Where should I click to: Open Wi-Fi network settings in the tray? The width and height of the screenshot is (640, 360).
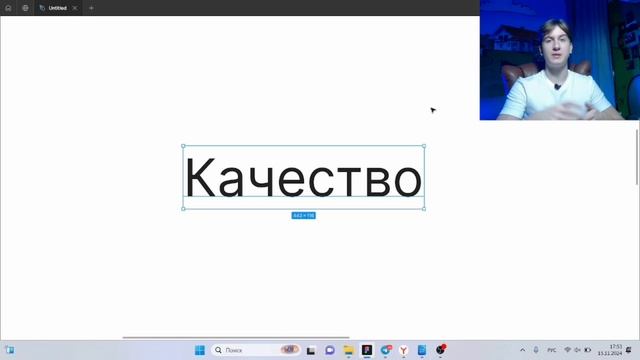pos(567,350)
